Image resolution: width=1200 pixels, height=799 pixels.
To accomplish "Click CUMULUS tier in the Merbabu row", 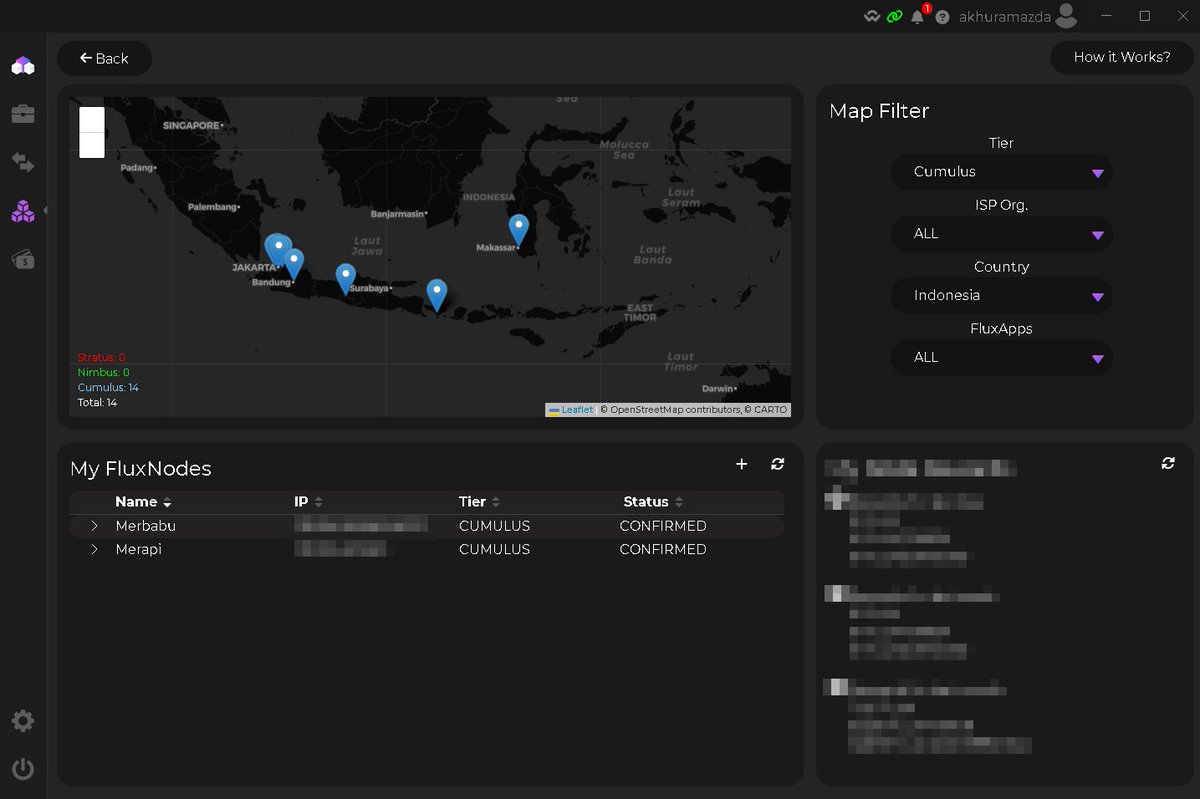I will point(494,526).
